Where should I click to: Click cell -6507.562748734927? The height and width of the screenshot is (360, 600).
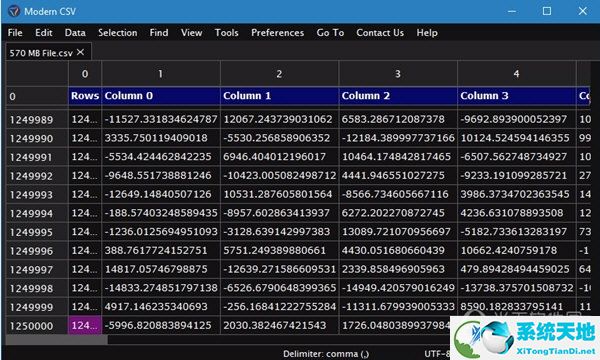tap(517, 157)
